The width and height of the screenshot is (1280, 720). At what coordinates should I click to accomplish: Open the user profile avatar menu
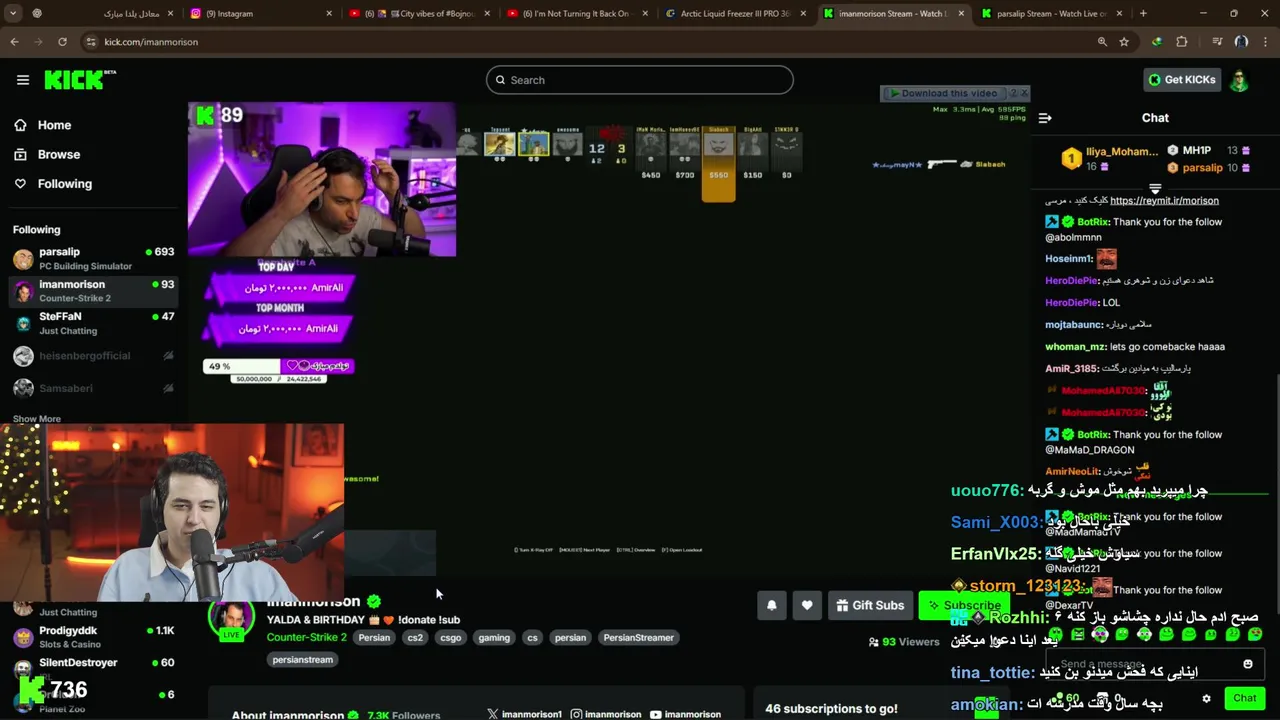pos(1239,80)
